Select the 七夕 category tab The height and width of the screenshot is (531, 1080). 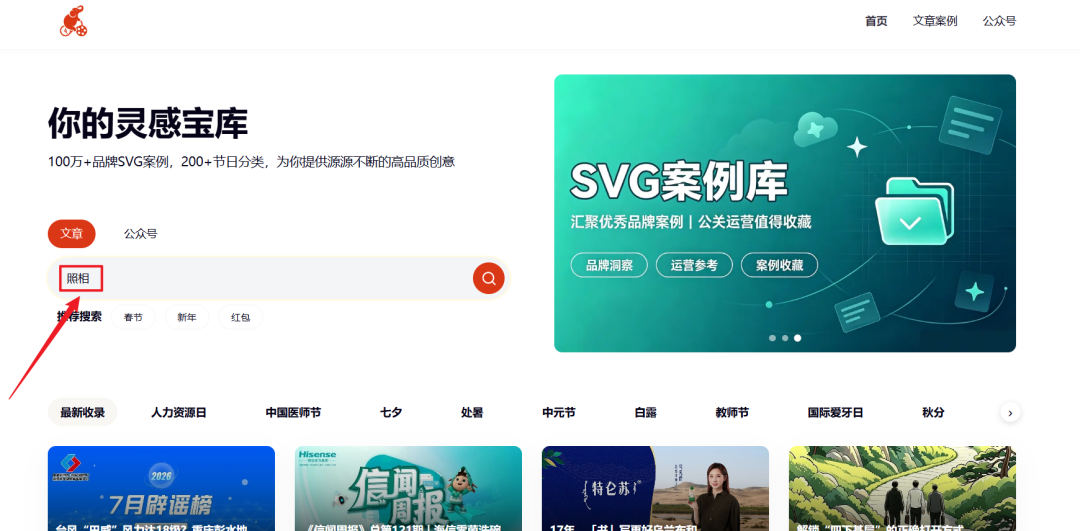click(x=391, y=413)
